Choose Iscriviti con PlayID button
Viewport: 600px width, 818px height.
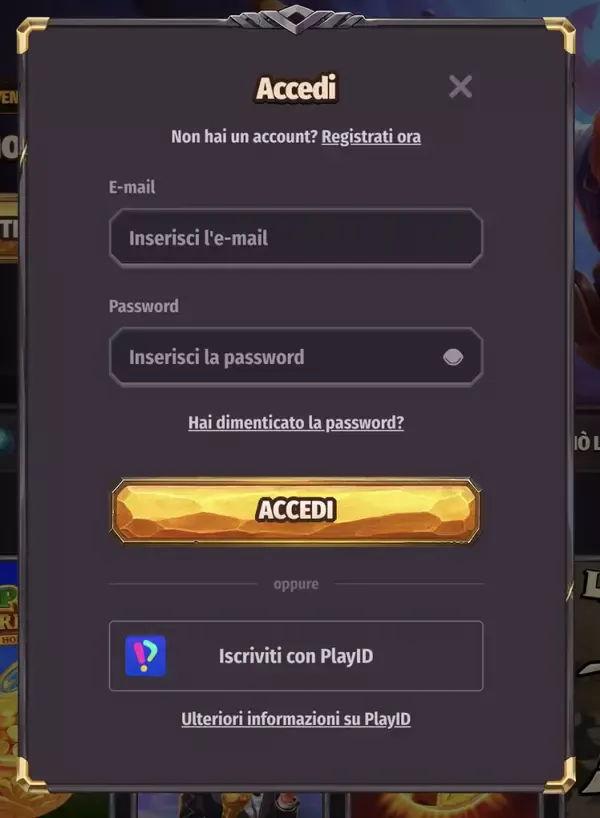(296, 656)
